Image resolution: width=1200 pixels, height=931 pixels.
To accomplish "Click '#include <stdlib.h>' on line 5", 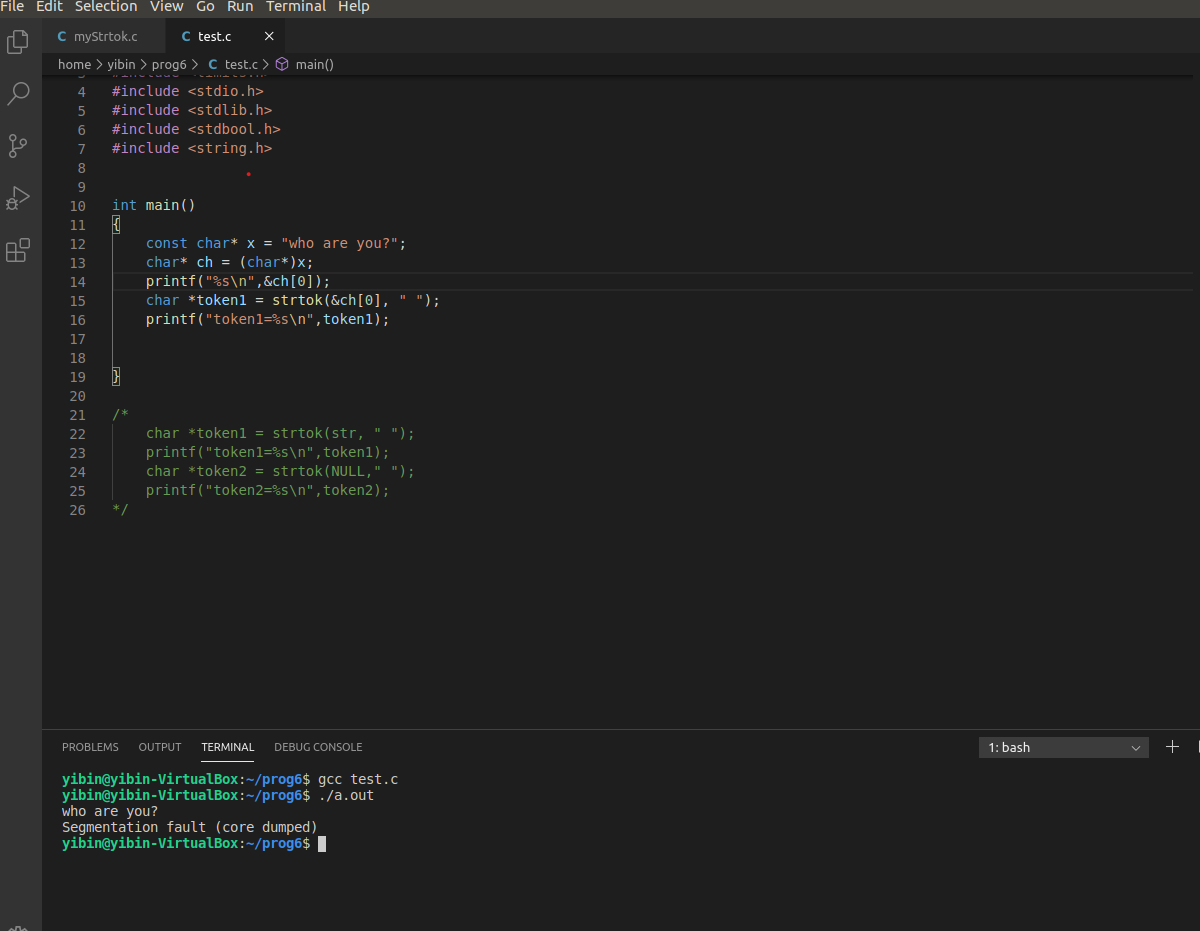I will (192, 110).
